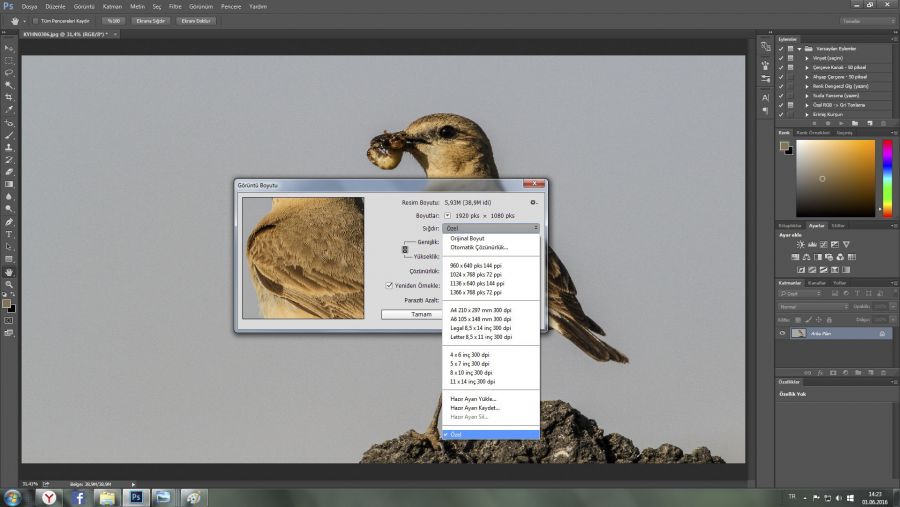Open the Filtre menu
900x507 pixels.
173,6
